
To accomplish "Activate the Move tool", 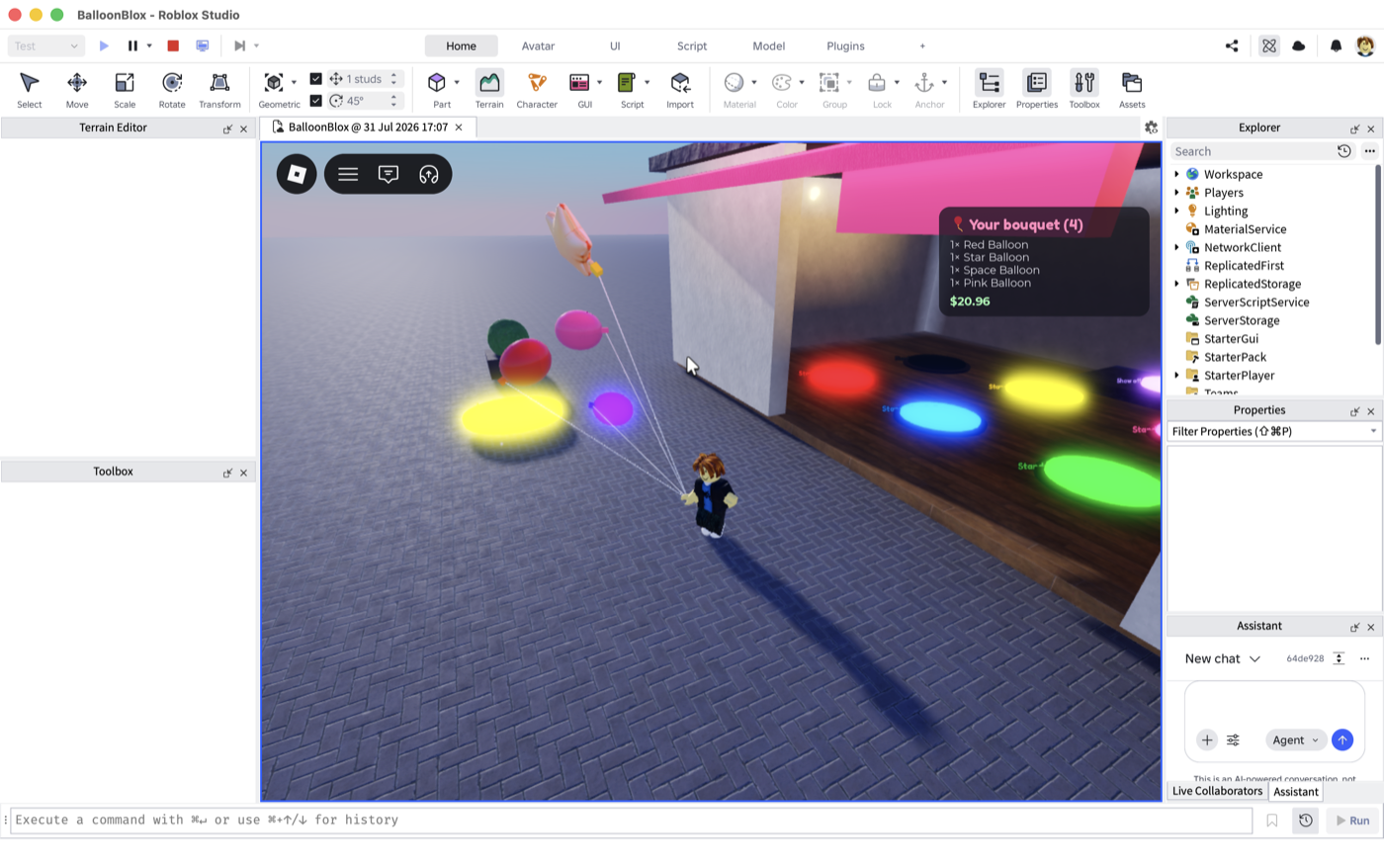I will (x=77, y=89).
